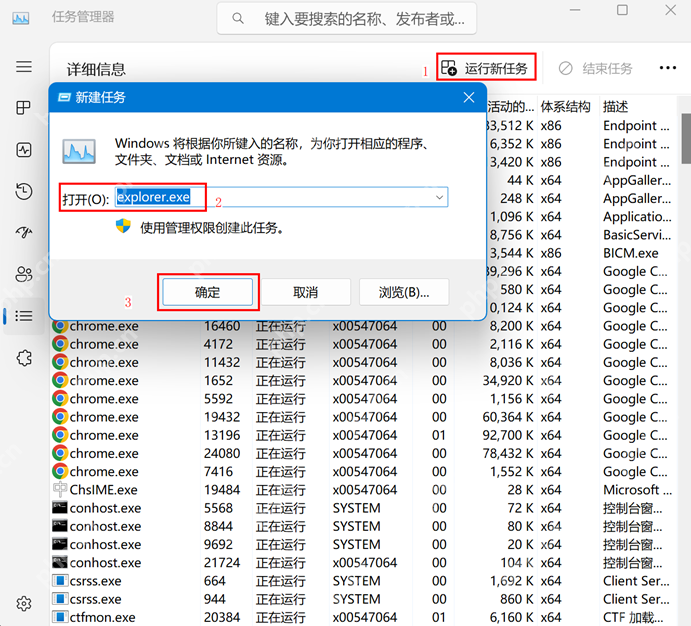Image resolution: width=691 pixels, height=626 pixels.
Task: Click the Chrome icon of PID 13196 row
Action: tap(60, 435)
